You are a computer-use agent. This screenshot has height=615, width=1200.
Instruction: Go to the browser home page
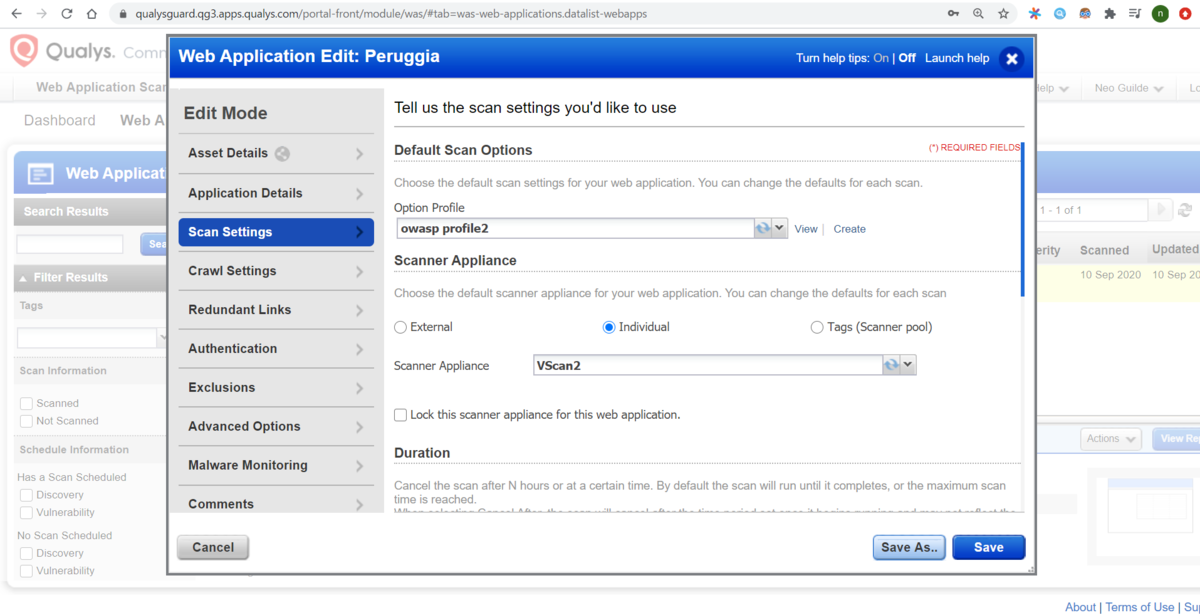pos(92,14)
